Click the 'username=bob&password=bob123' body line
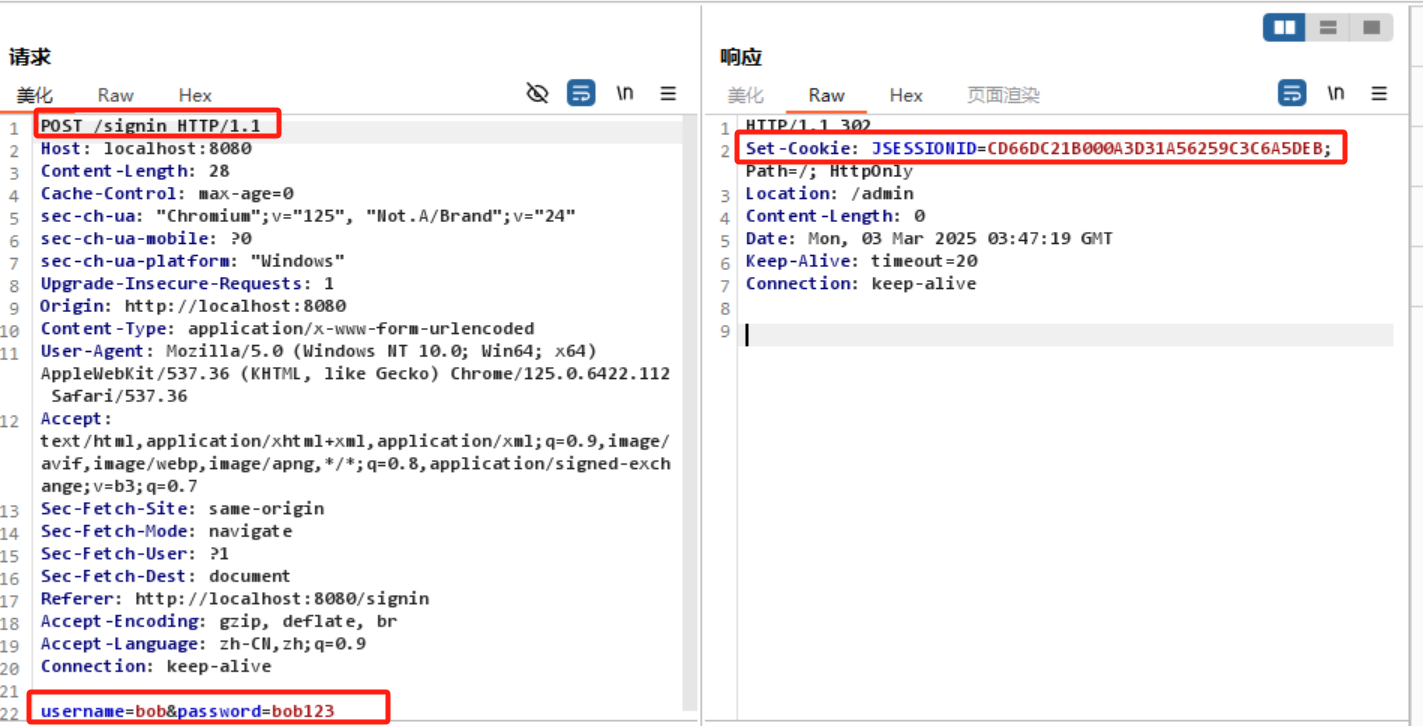Viewport: 1423px width, 726px height. [188, 711]
